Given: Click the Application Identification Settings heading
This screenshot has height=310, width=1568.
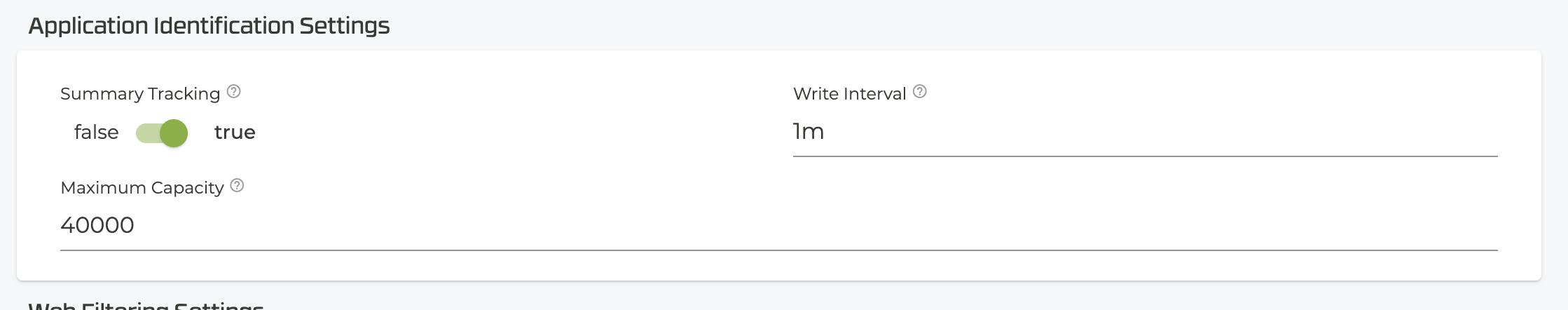Looking at the screenshot, I should tap(209, 26).
